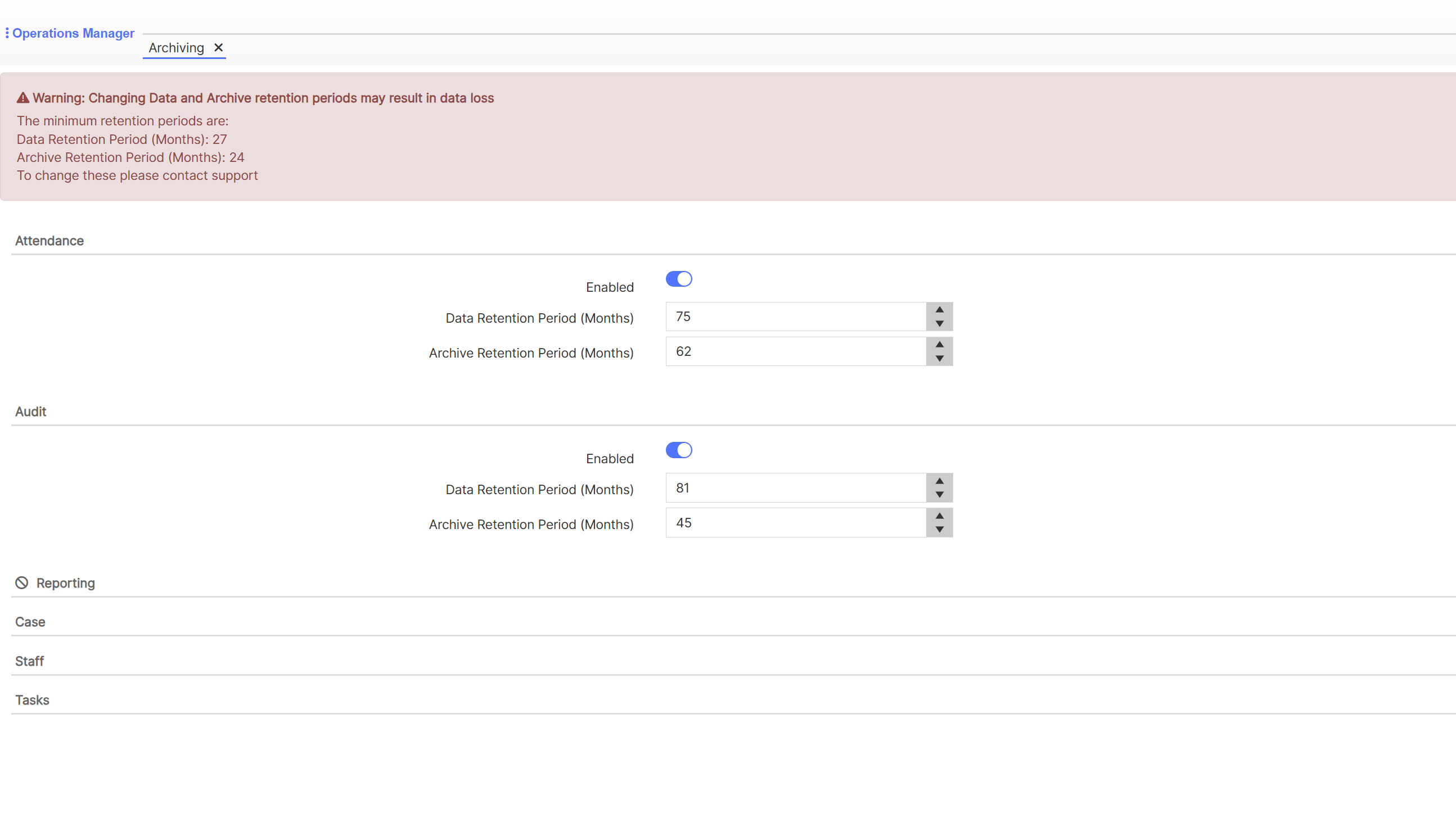
Task: Select the Archiving tab
Action: (176, 48)
